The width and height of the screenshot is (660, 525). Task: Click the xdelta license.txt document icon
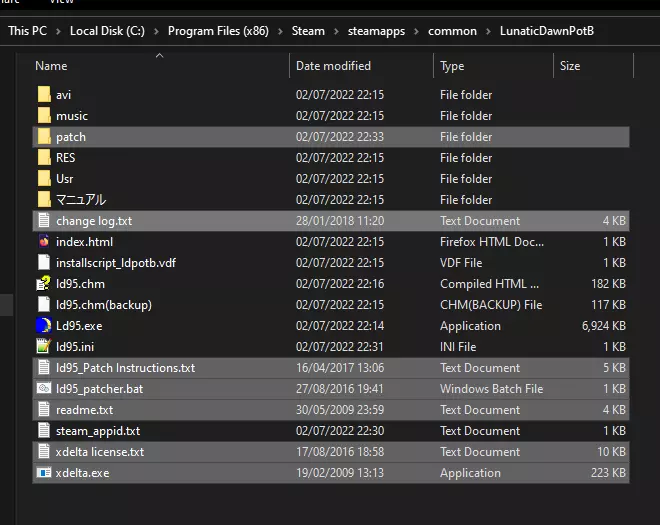click(x=44, y=451)
